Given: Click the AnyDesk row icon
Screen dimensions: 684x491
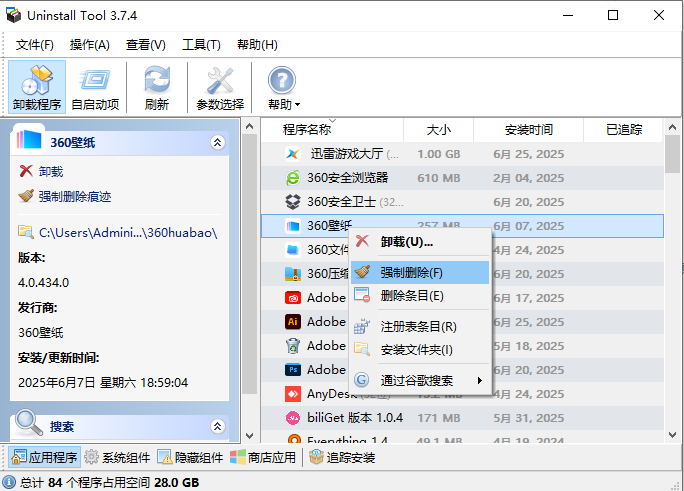Looking at the screenshot, I should click(293, 394).
